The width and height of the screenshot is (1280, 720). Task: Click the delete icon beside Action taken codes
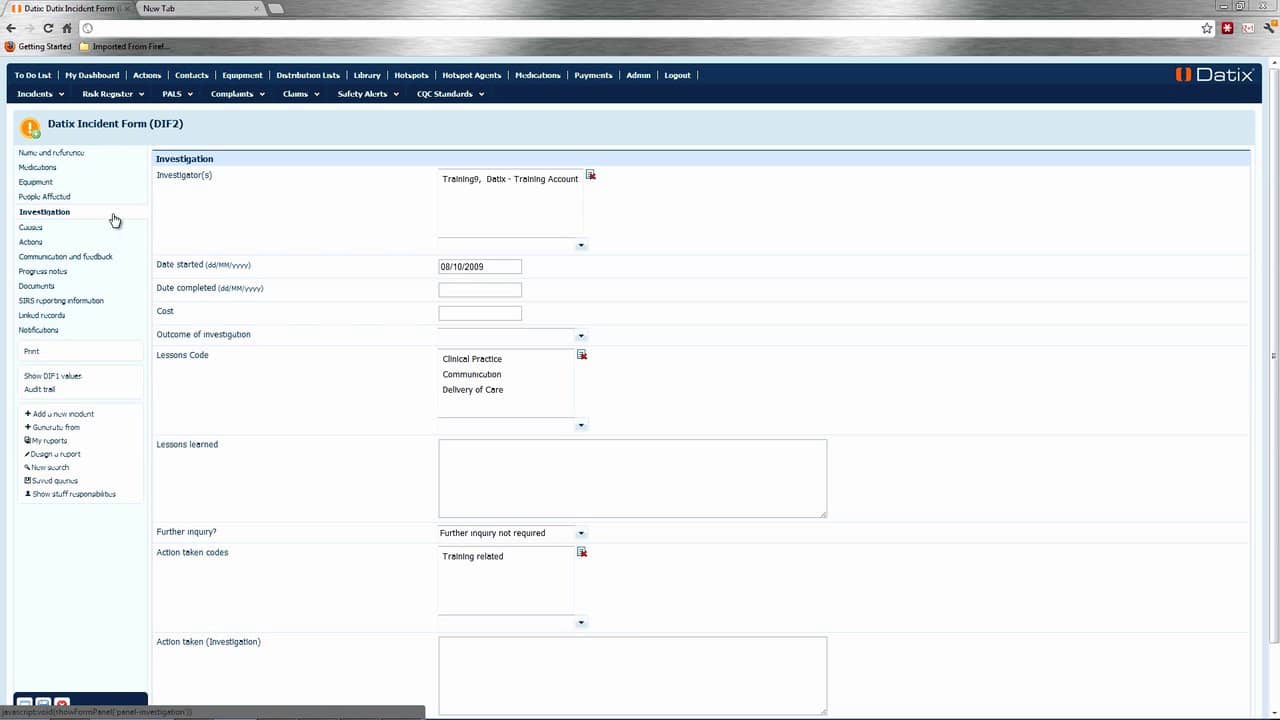coord(582,552)
